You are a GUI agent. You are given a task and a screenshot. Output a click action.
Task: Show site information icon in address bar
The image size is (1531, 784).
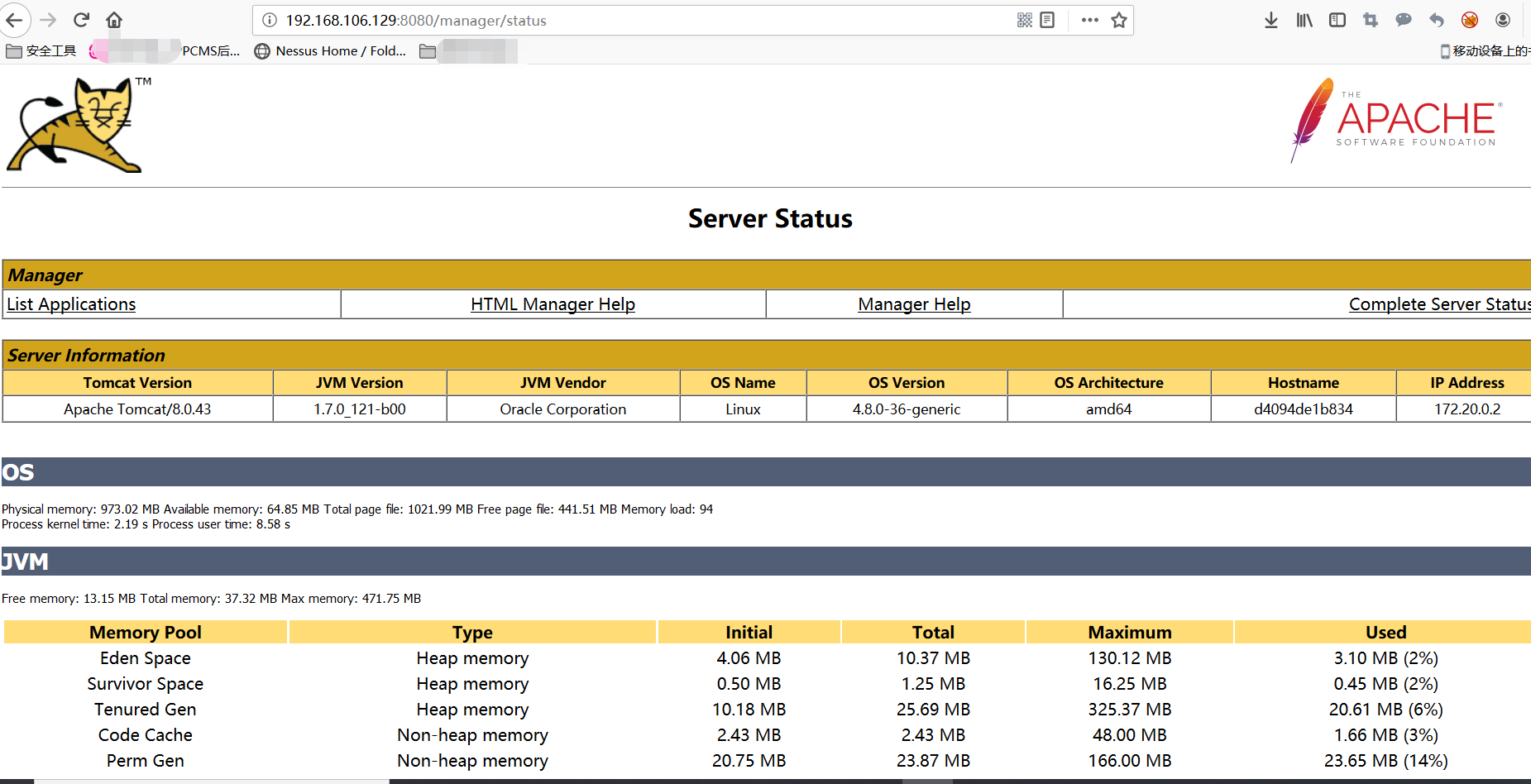[270, 20]
